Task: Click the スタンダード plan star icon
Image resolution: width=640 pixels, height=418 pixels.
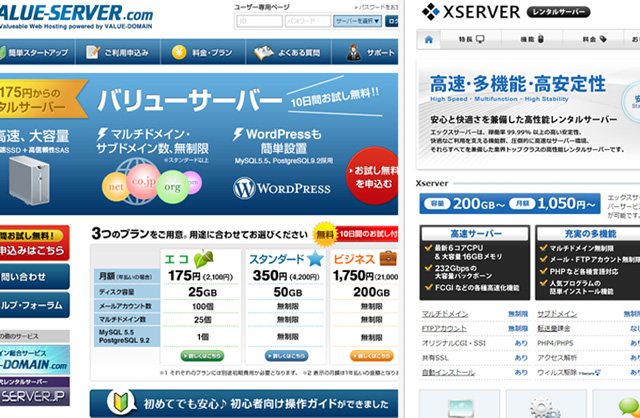Action: (x=315, y=258)
